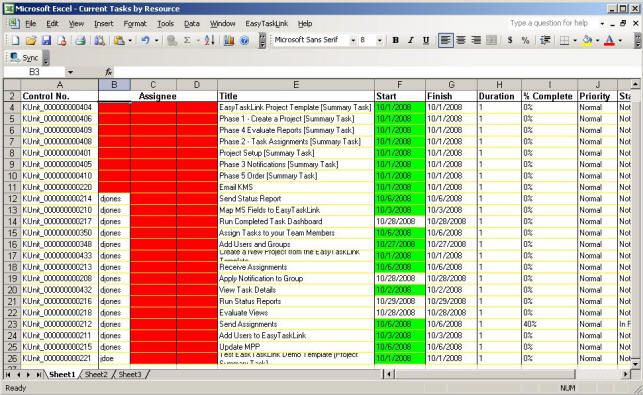Click the AutoSum sigma icon

point(187,40)
